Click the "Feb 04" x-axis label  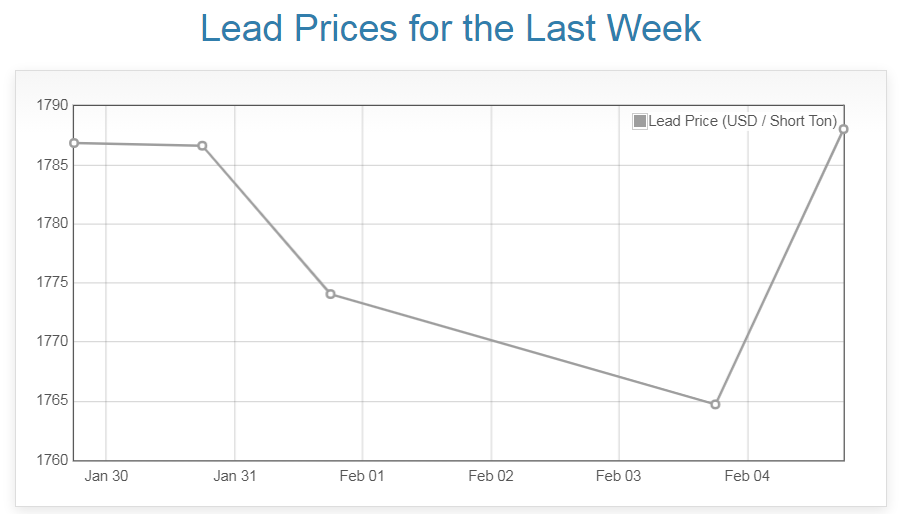(747, 476)
